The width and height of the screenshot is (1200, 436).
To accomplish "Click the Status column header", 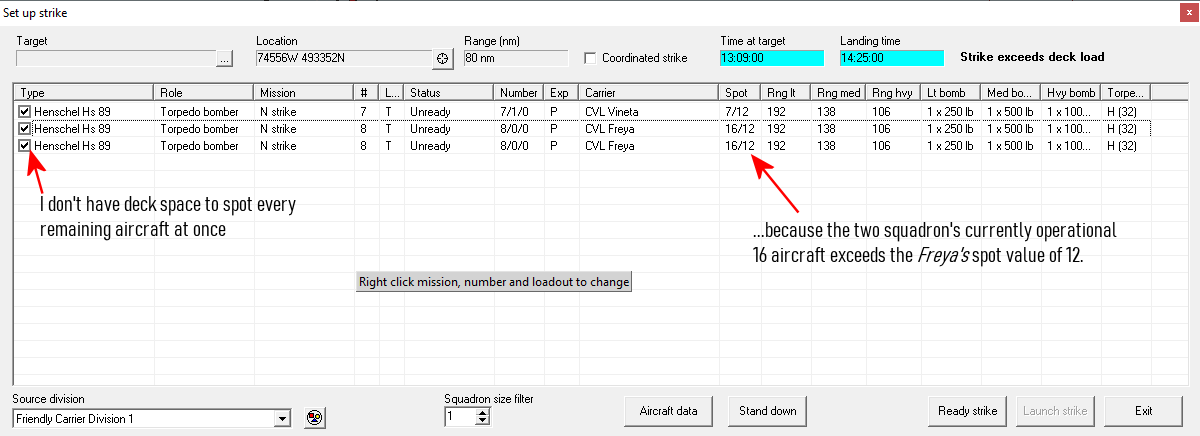I will click(448, 92).
